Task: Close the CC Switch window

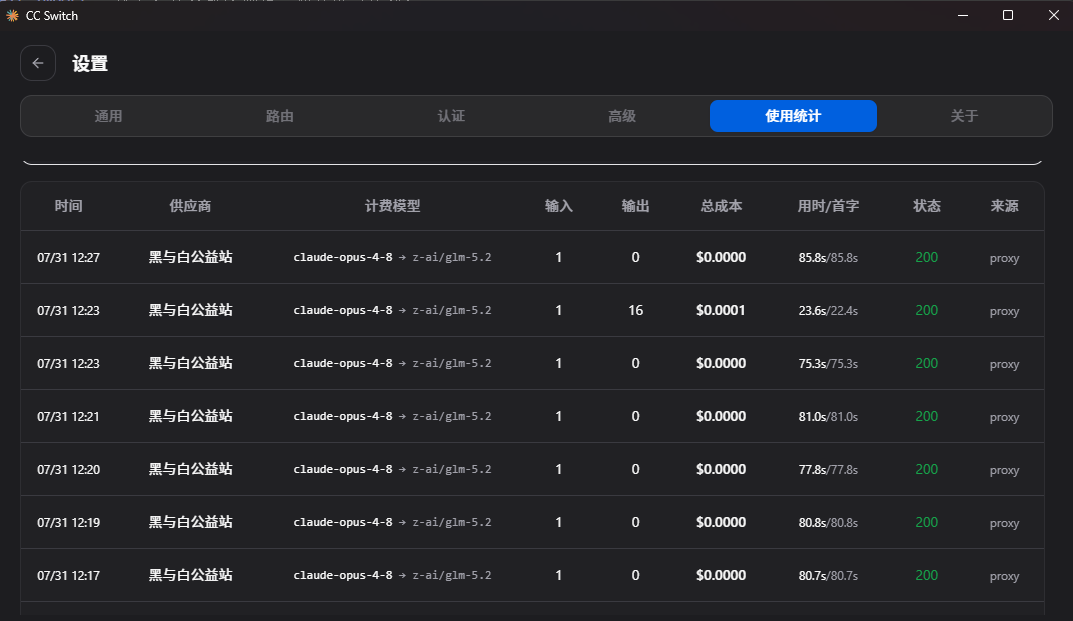Action: (x=1054, y=15)
